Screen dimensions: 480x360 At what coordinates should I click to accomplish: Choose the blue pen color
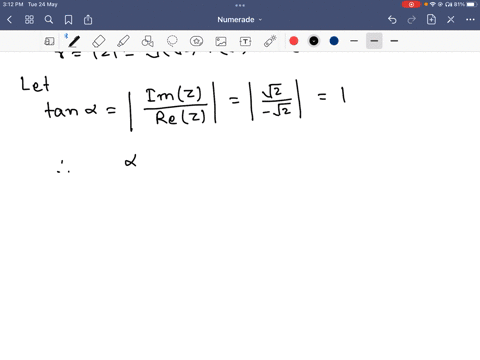pyautogui.click(x=334, y=41)
